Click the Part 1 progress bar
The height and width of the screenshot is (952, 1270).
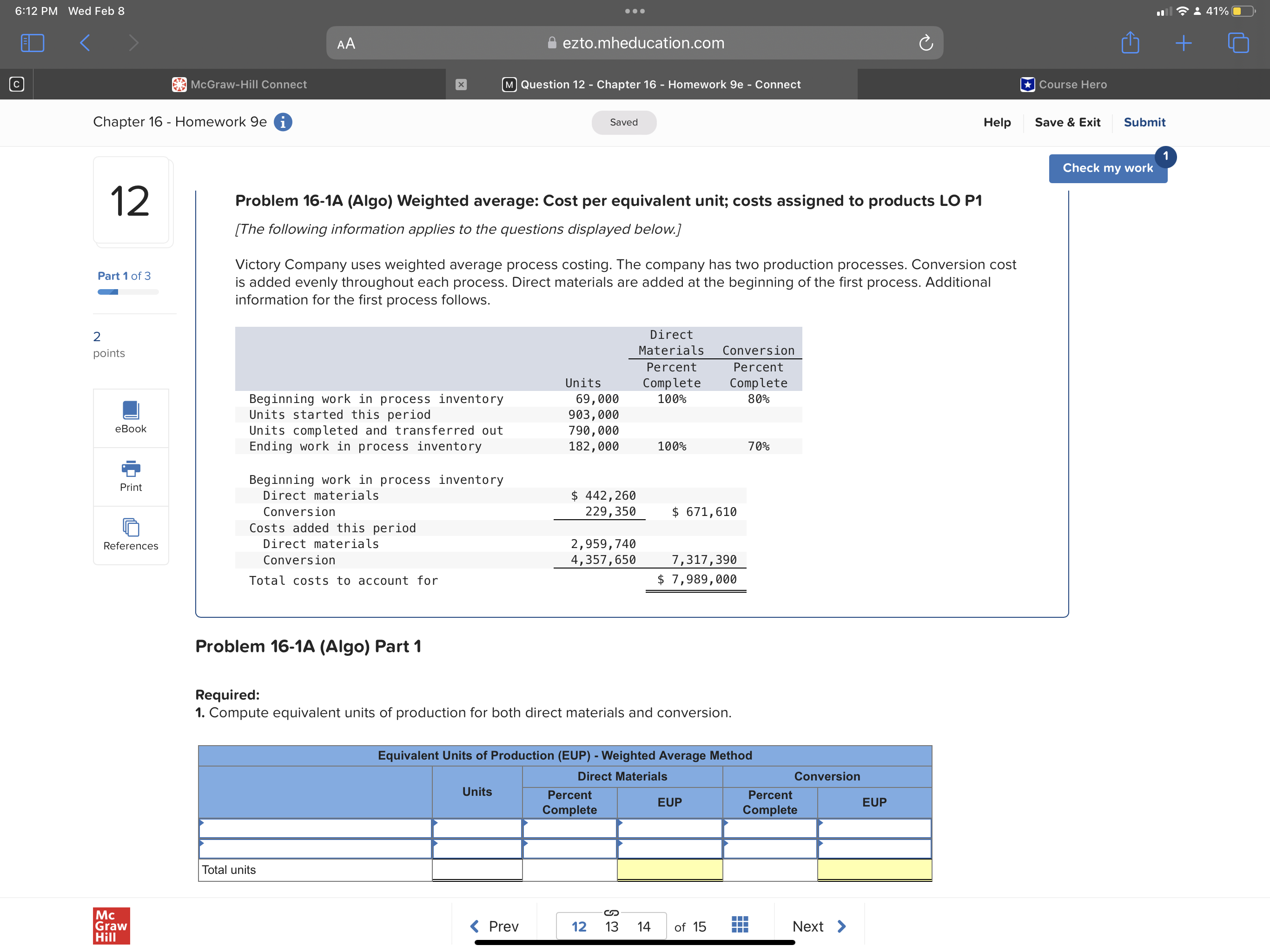[x=127, y=292]
